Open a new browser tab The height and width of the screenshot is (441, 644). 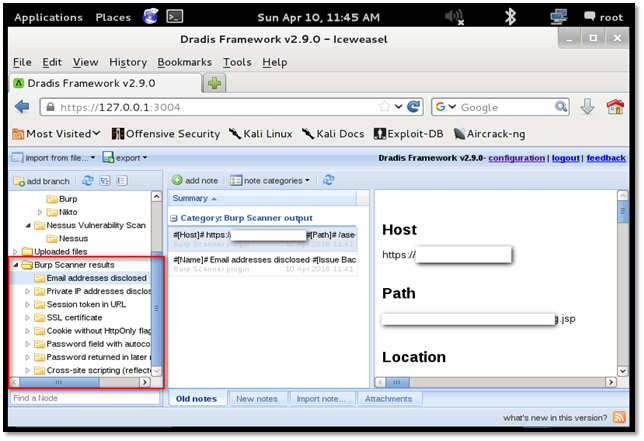[214, 84]
